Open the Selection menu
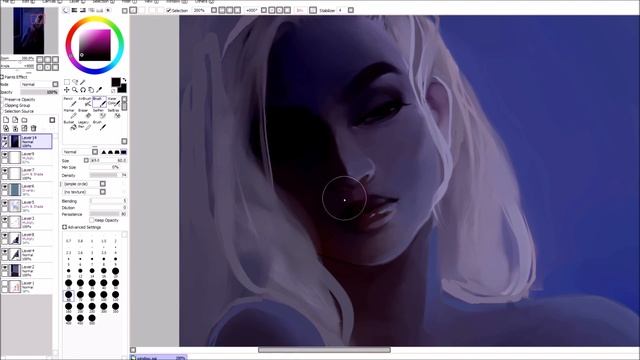This screenshot has width=640, height=360. (102, 2)
